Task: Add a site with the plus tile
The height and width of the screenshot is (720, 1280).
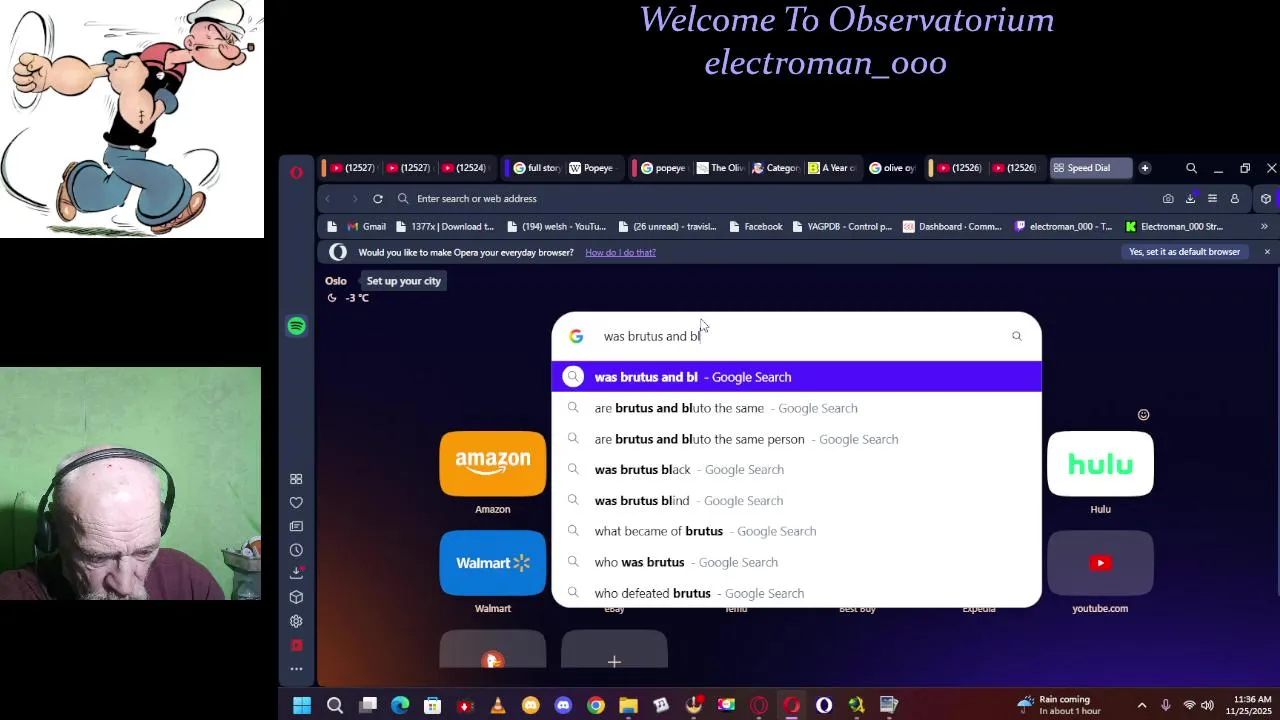Action: 614,650
